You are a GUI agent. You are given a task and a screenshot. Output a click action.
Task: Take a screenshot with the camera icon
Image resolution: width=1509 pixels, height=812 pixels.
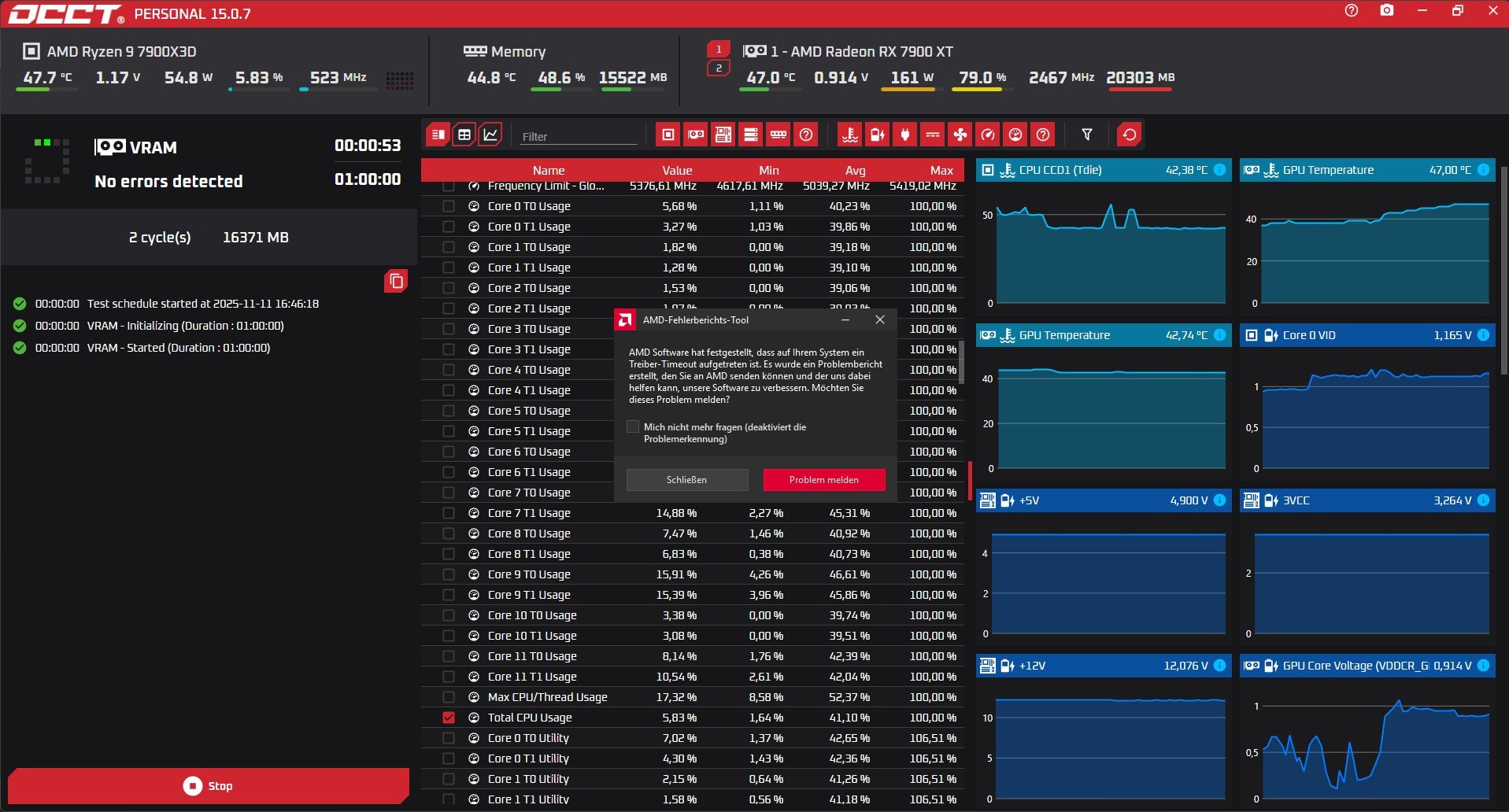[x=1387, y=11]
